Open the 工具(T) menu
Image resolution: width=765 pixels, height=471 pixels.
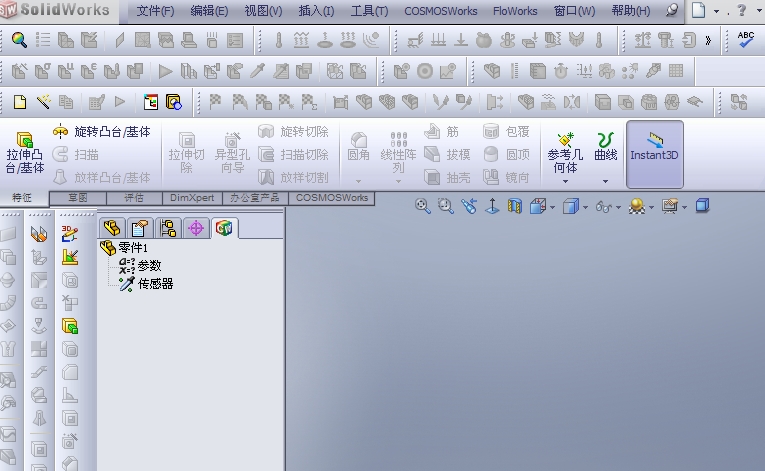click(369, 10)
